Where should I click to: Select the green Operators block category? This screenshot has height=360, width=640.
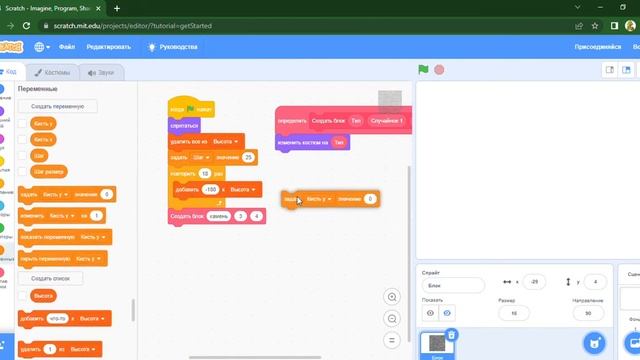(3, 231)
